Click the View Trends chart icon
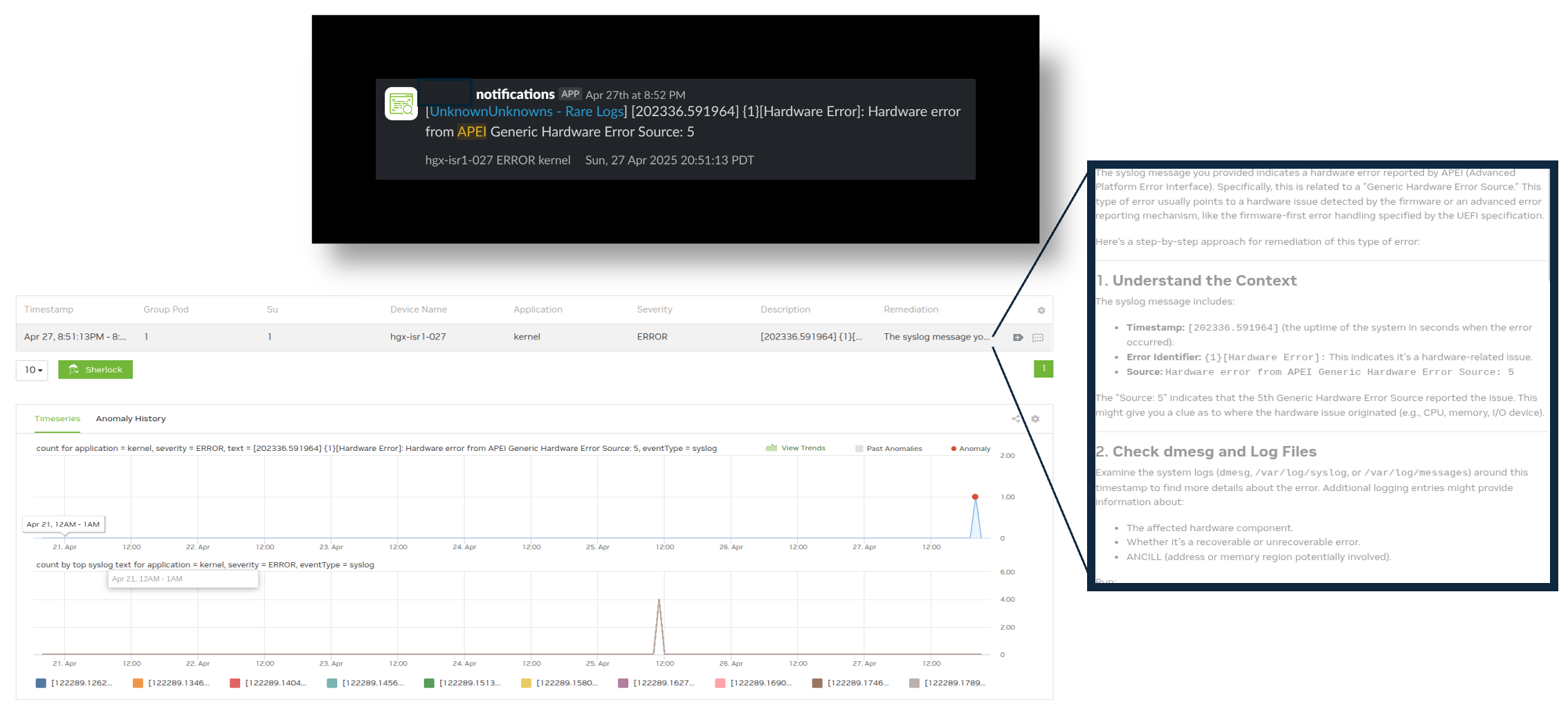 (772, 448)
